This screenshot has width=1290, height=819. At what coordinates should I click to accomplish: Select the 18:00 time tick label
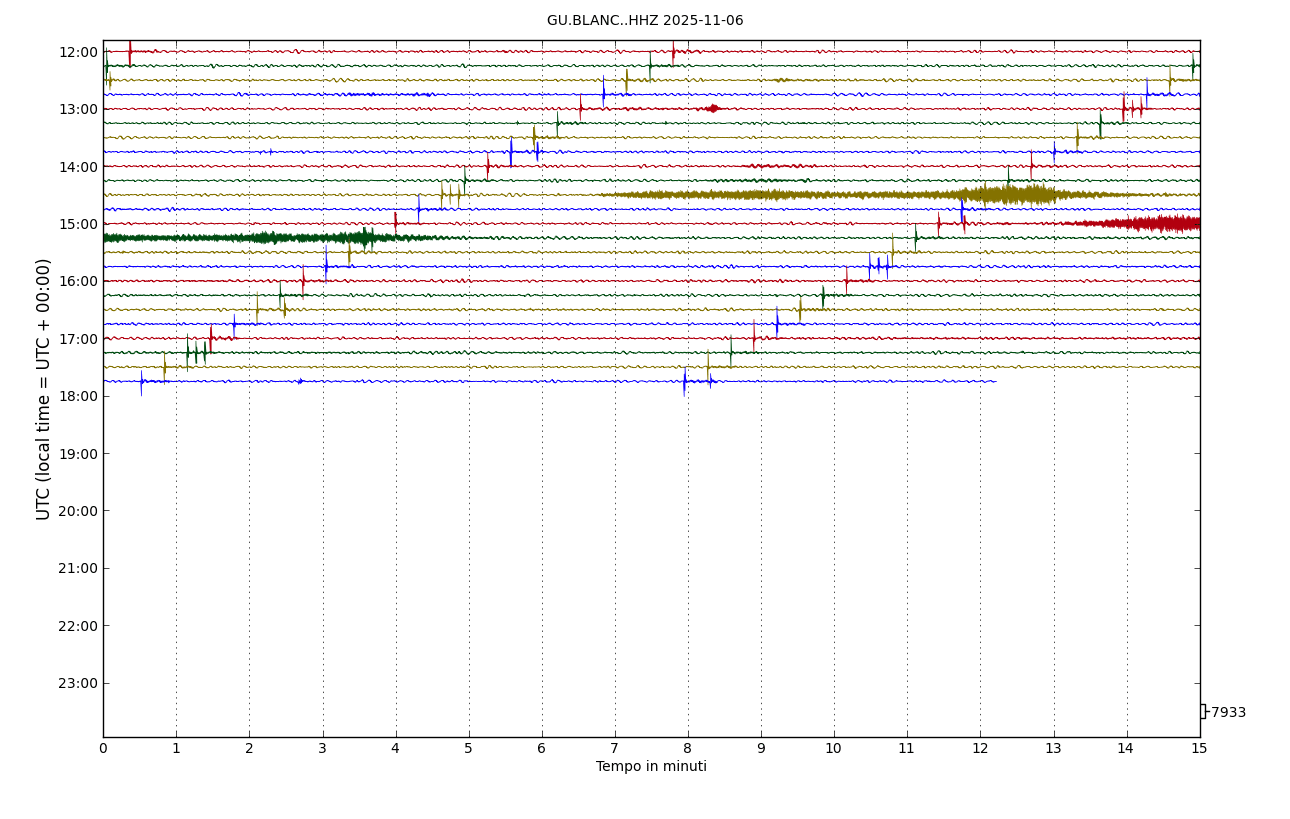click(78, 396)
